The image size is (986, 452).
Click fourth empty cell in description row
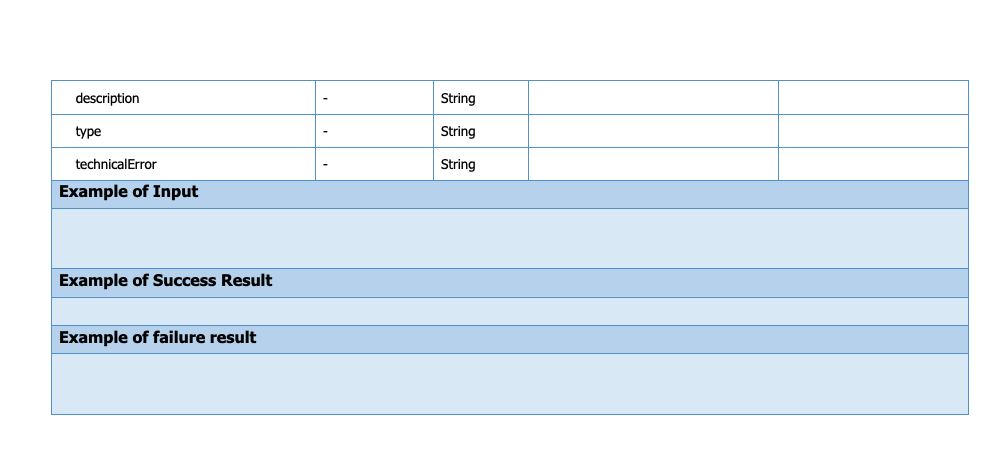pyautogui.click(x=652, y=98)
